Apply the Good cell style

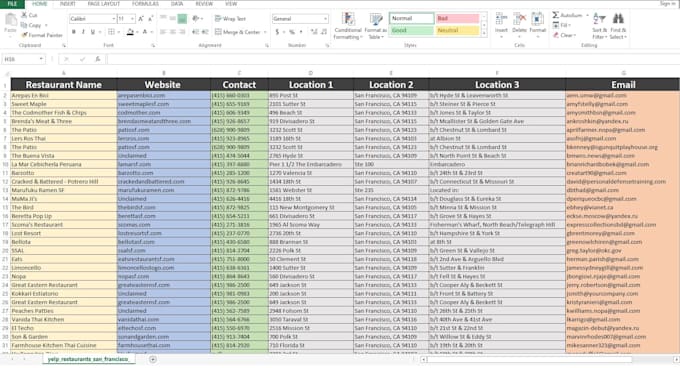tap(412, 30)
